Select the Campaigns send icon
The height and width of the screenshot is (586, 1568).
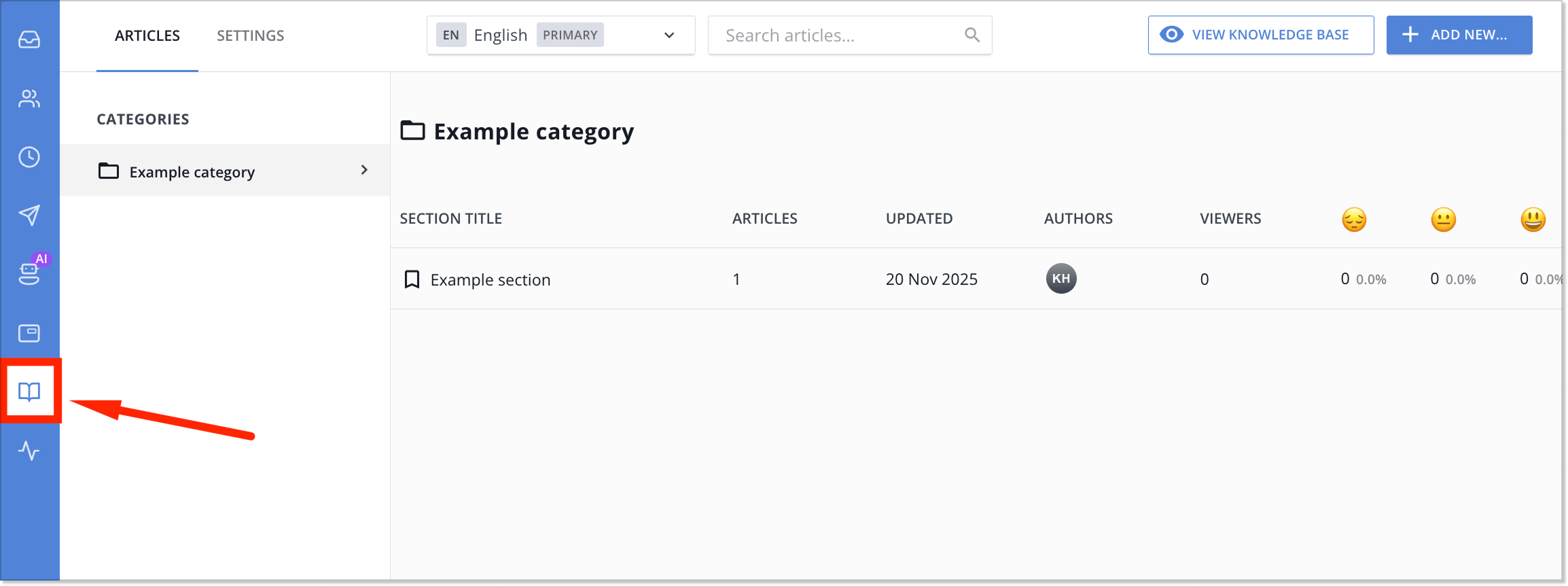(x=29, y=216)
